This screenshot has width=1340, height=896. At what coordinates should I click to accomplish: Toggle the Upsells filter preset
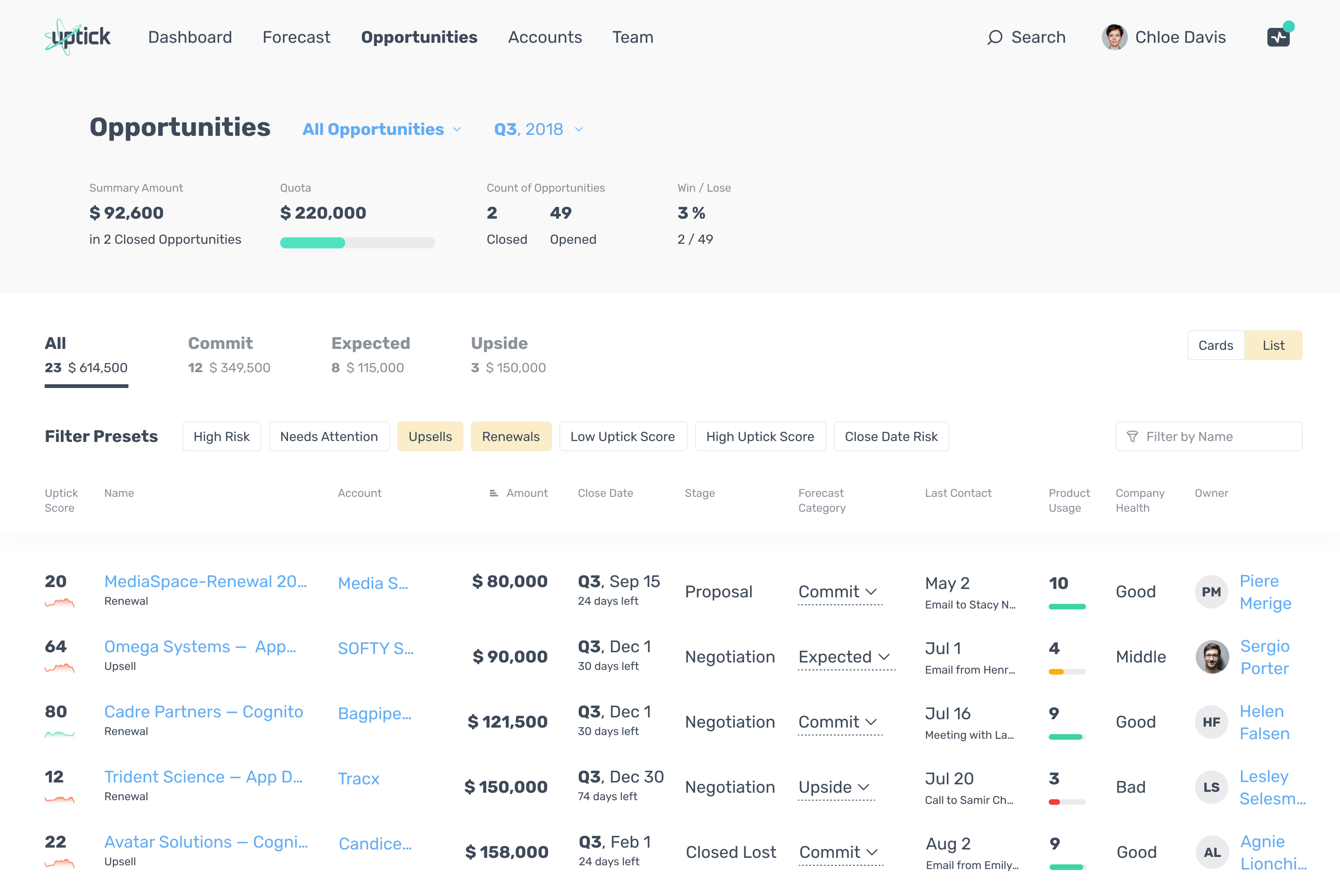coord(430,436)
